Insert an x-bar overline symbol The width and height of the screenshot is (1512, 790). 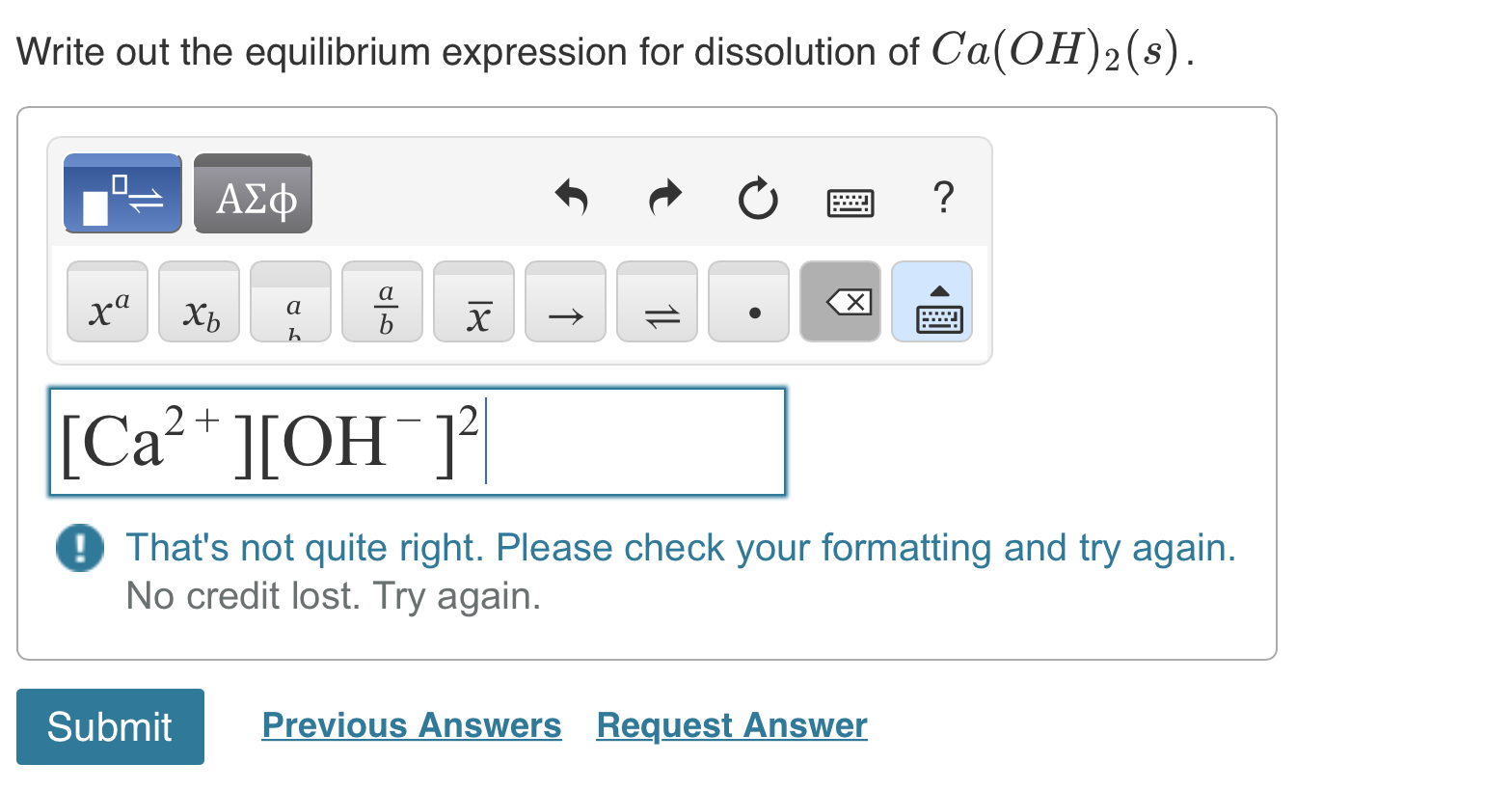(x=472, y=302)
